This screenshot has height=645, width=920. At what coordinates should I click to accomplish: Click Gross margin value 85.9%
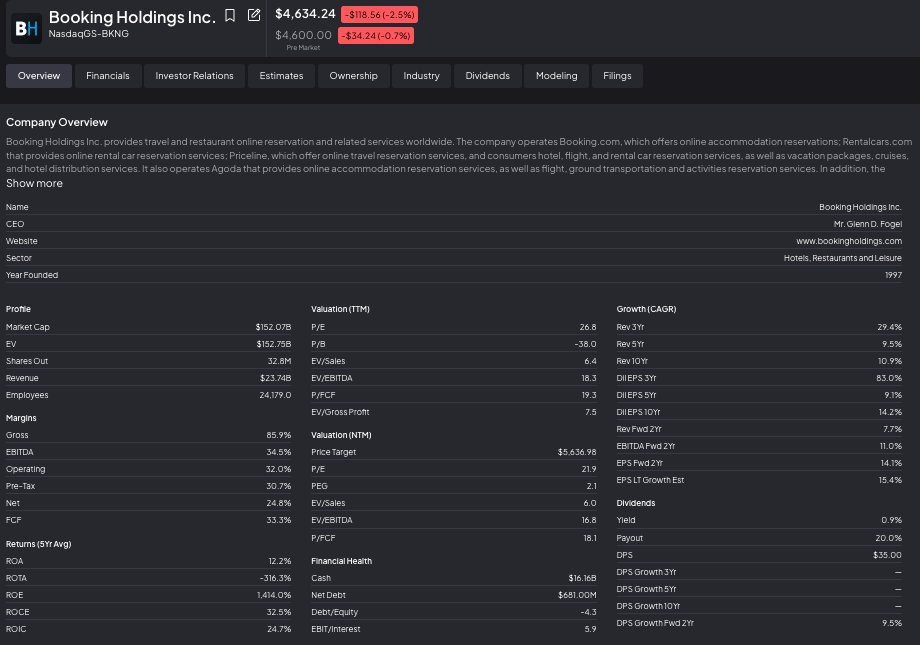tap(279, 435)
